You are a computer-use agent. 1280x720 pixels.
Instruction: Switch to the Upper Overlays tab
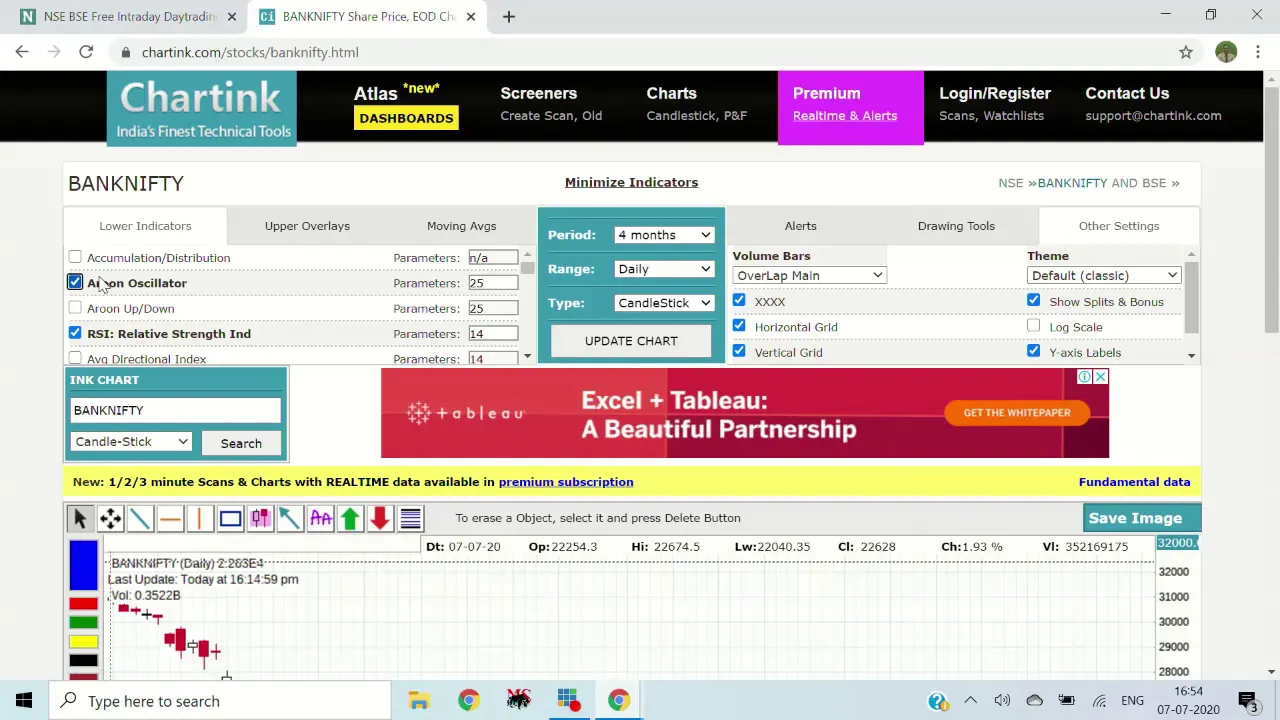pyautogui.click(x=307, y=226)
